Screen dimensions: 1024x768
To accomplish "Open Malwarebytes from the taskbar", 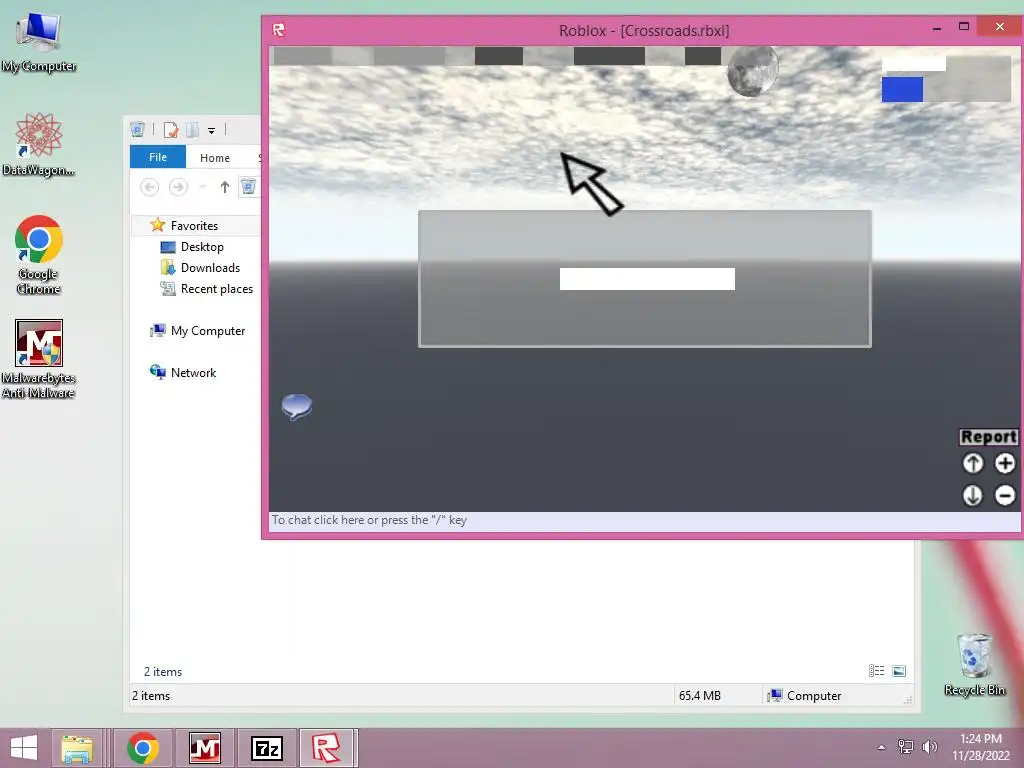I will (x=205, y=748).
